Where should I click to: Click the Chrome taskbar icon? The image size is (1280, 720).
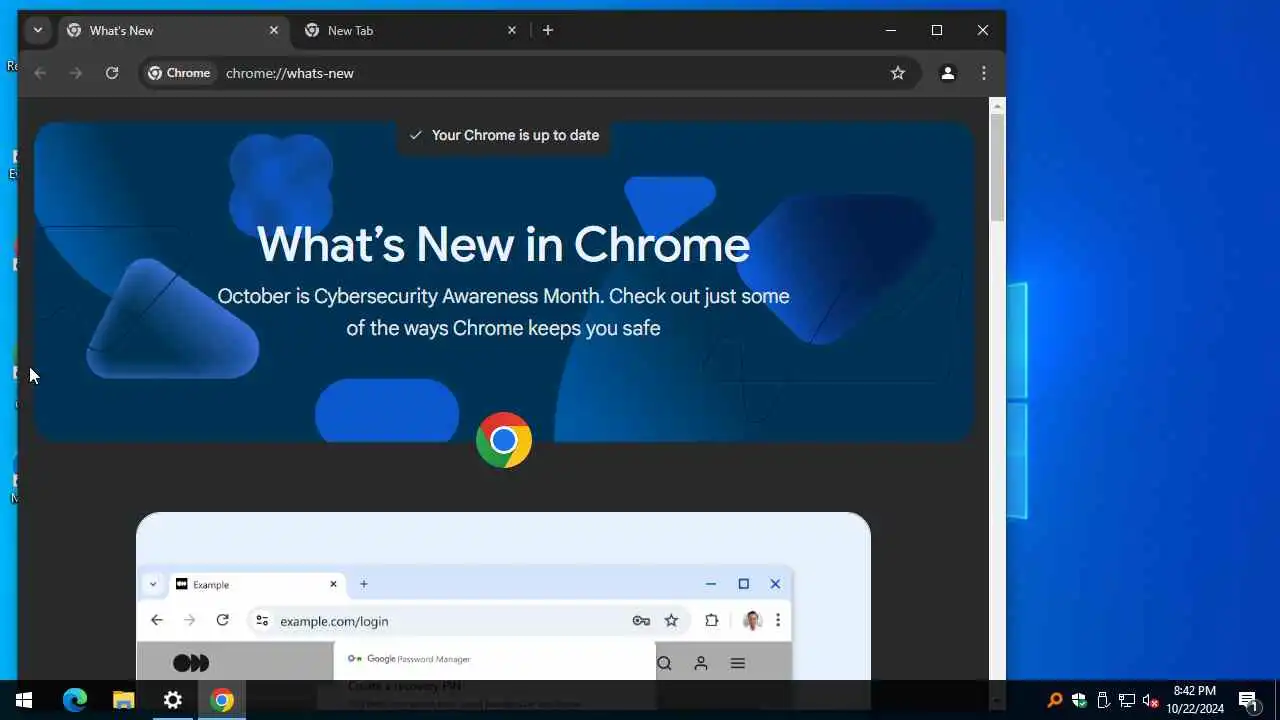click(x=222, y=700)
